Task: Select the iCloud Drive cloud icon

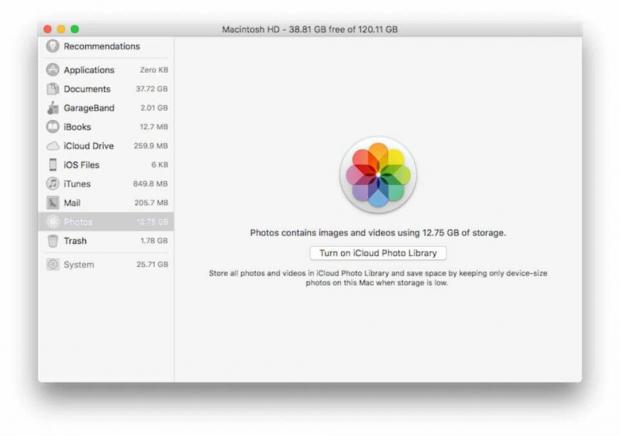Action: click(x=53, y=146)
